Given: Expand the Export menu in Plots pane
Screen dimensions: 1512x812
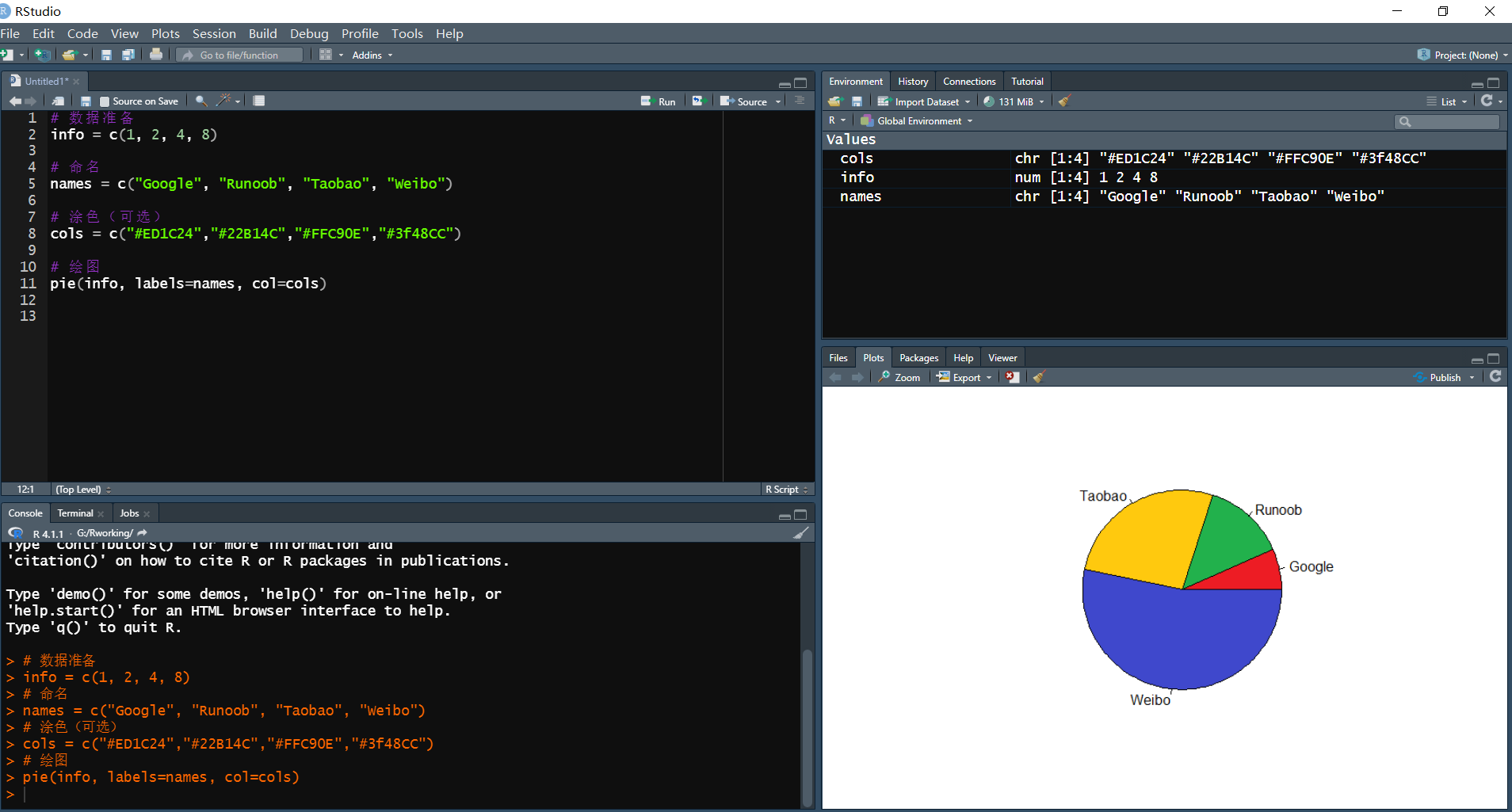Looking at the screenshot, I should point(964,376).
